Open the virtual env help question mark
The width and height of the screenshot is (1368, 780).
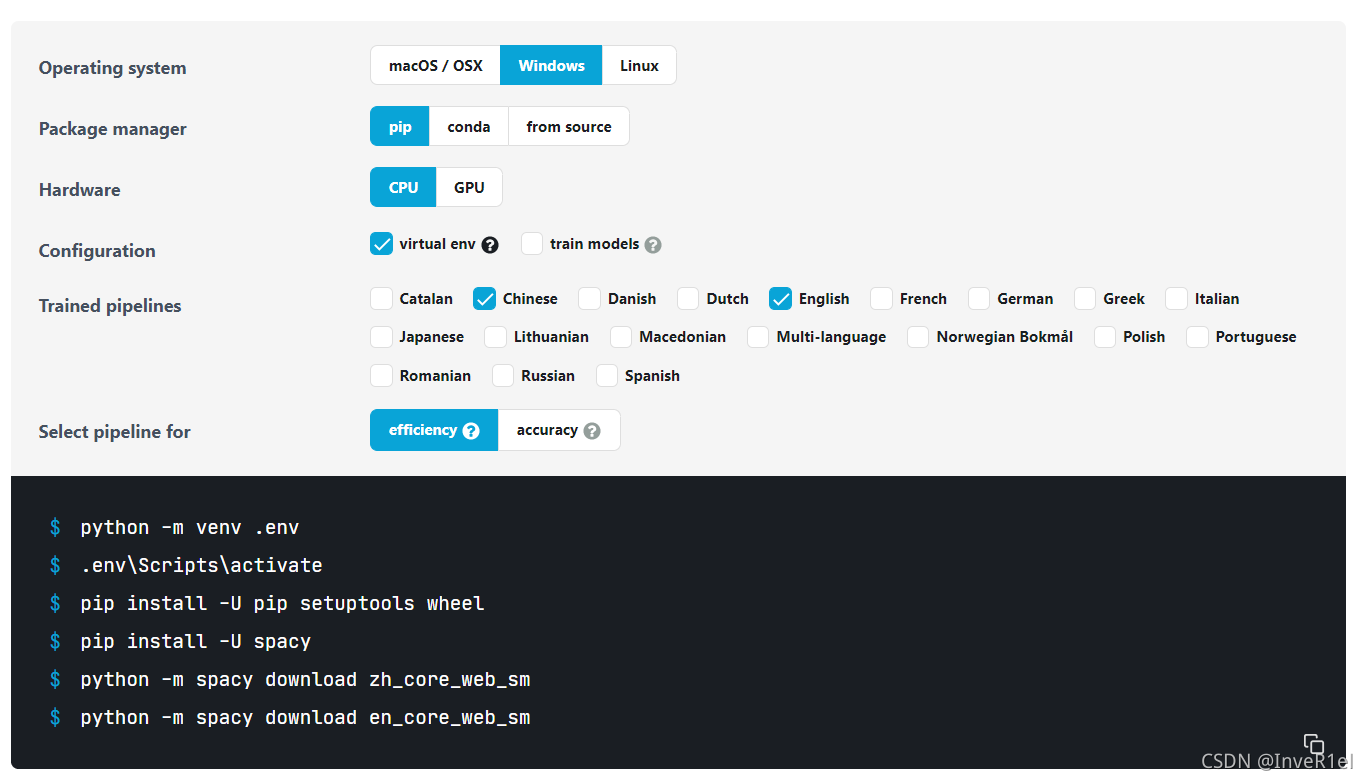point(490,245)
